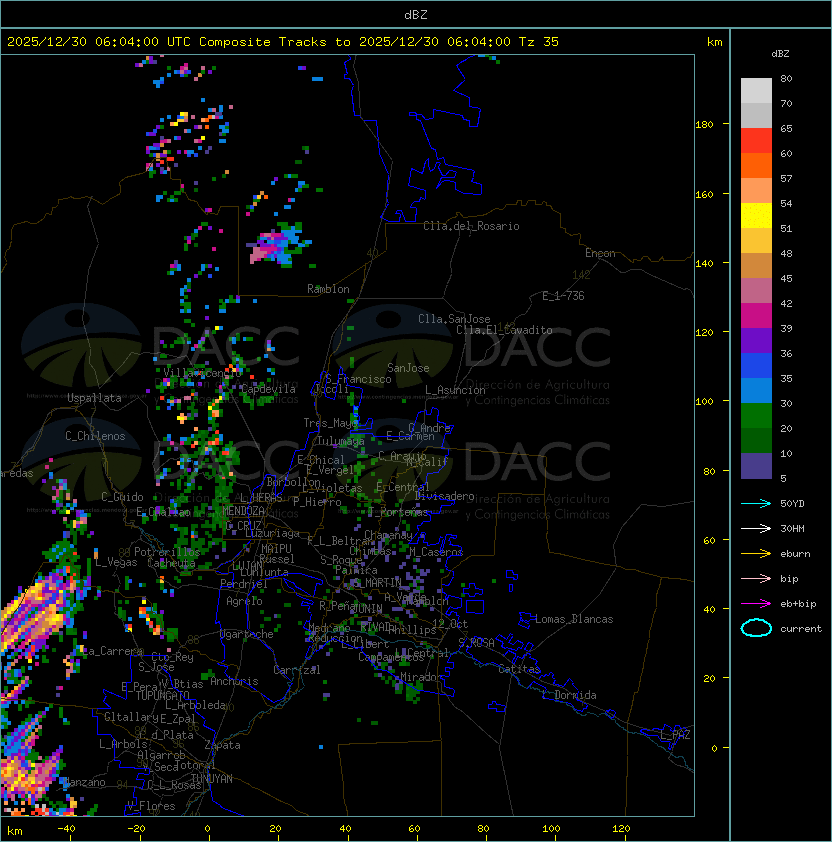Click the 'Carrizal' map label

tap(296, 670)
